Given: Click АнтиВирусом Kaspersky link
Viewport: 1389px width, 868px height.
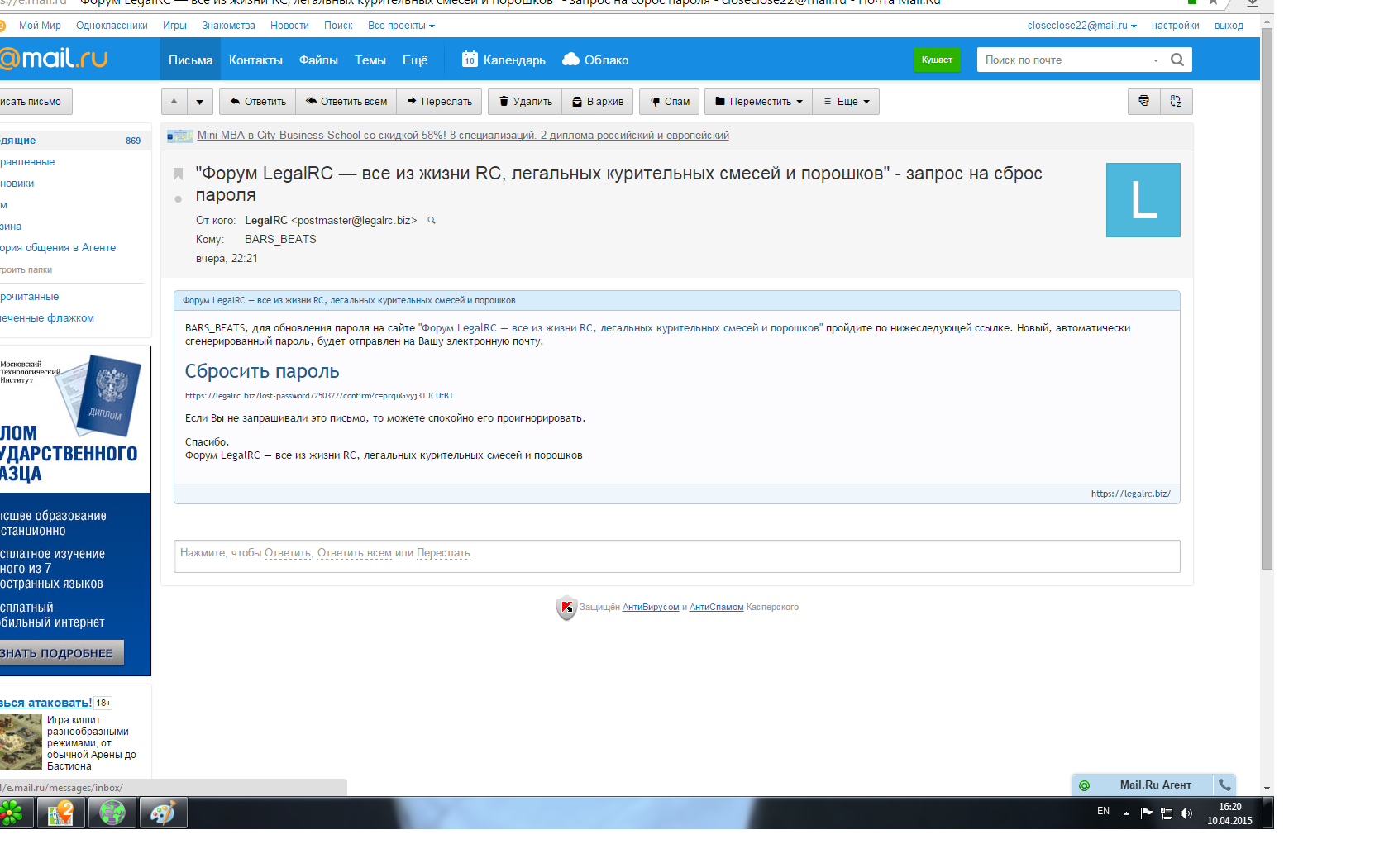Looking at the screenshot, I should 651,608.
